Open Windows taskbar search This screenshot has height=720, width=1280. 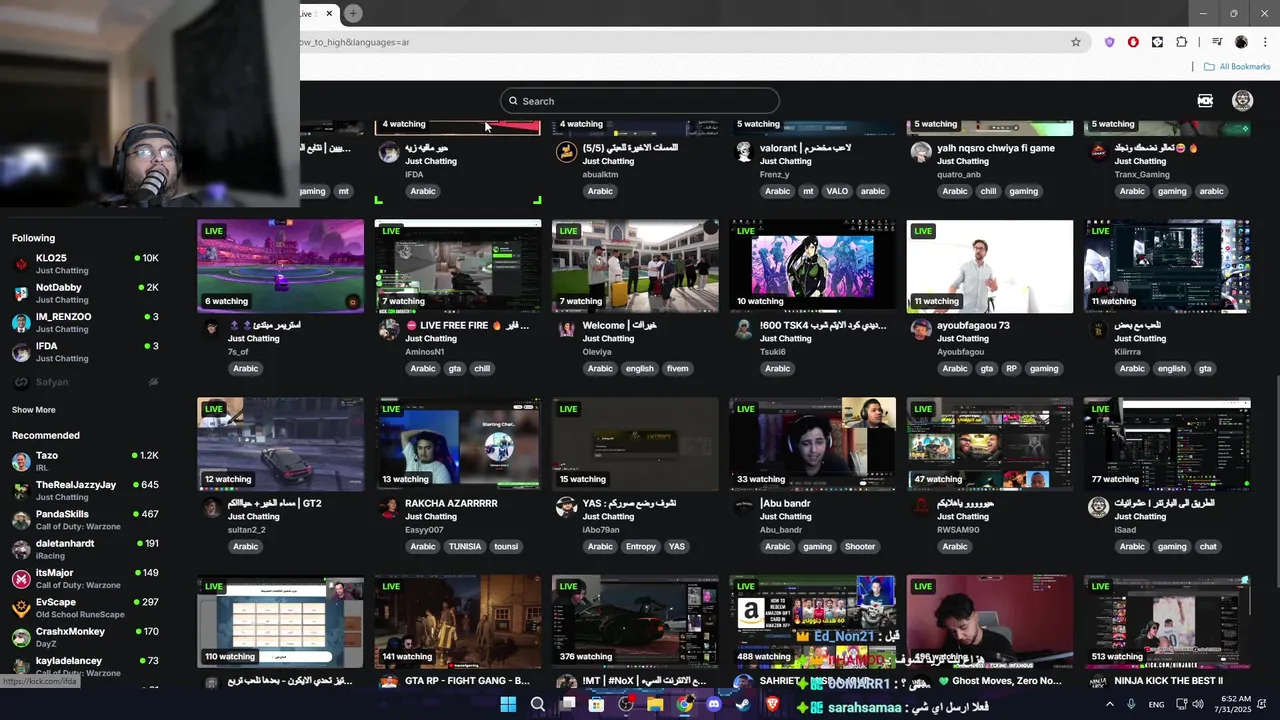(537, 704)
